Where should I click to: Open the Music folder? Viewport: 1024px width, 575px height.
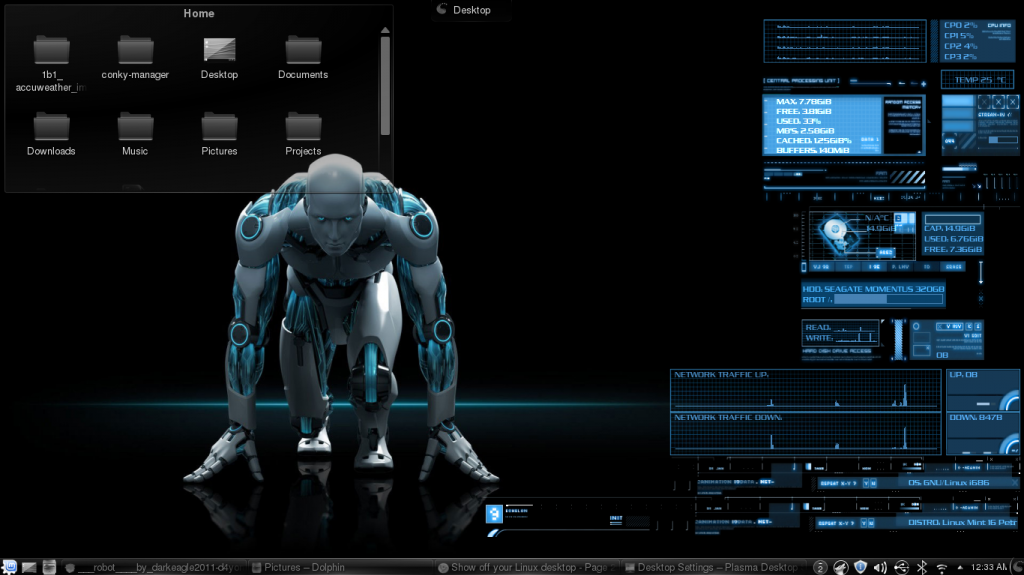135,134
